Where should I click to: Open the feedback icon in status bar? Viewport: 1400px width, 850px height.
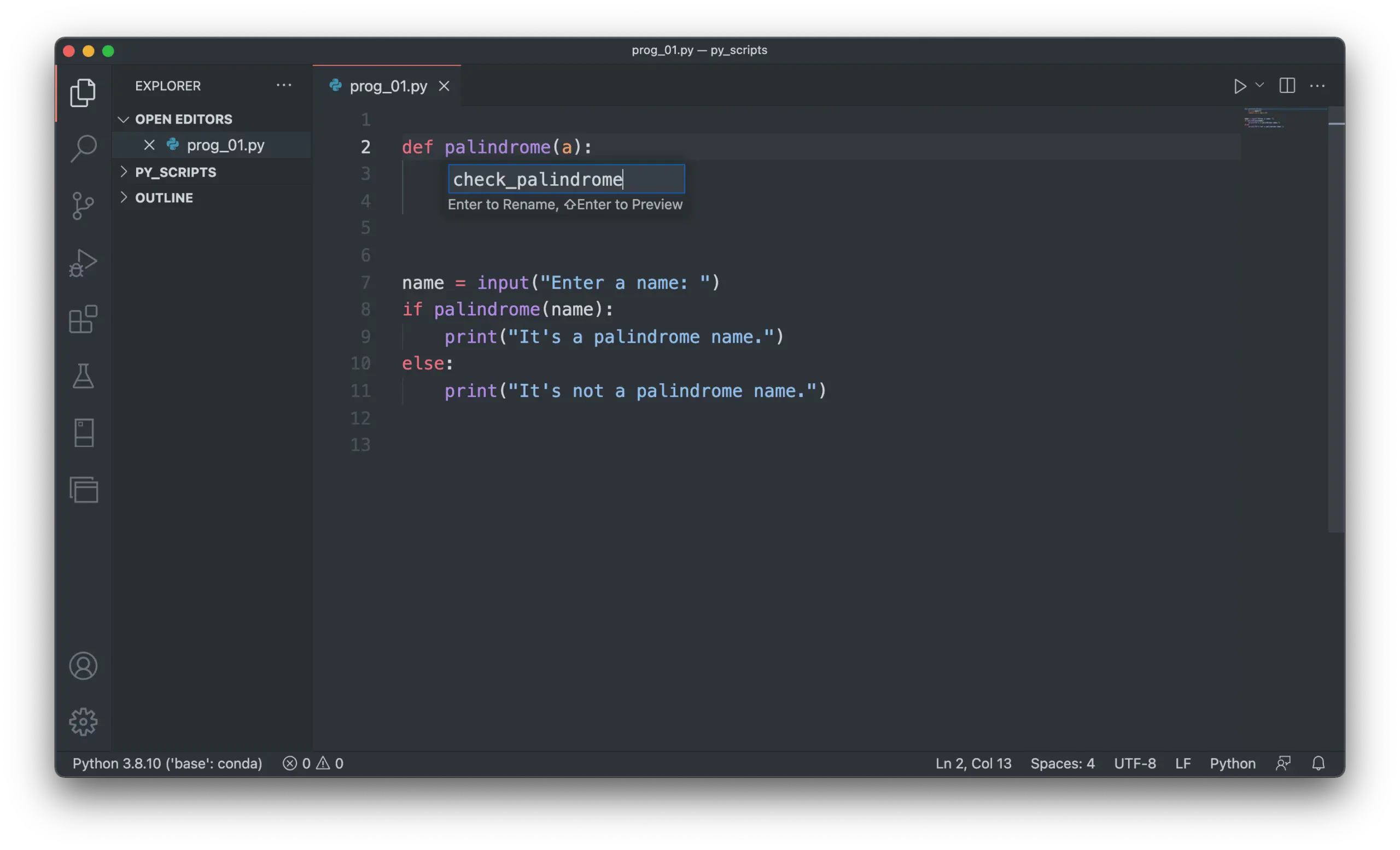1283,763
